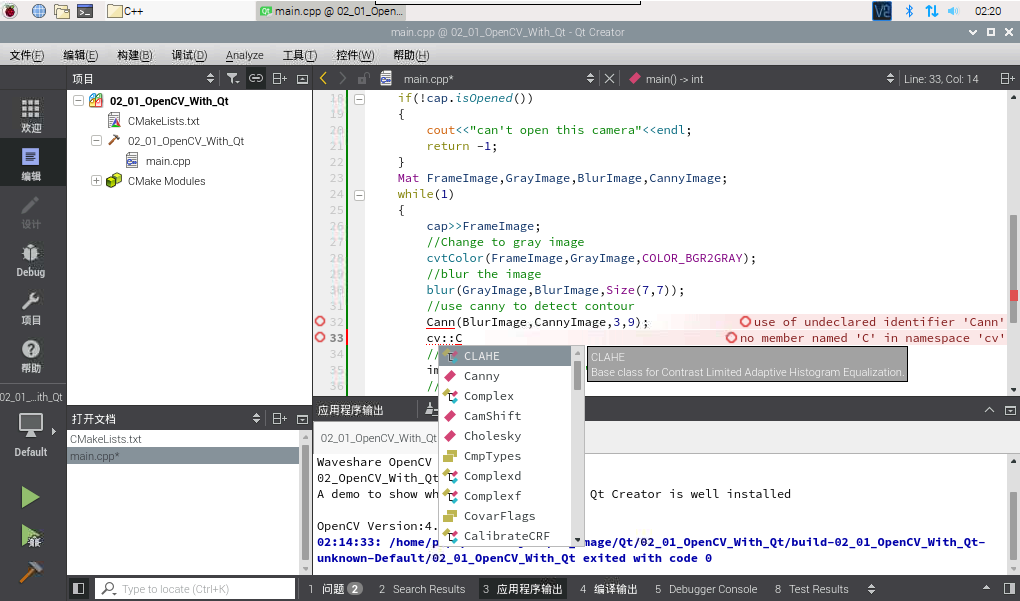Open the Analyze menu

pyautogui.click(x=245, y=55)
